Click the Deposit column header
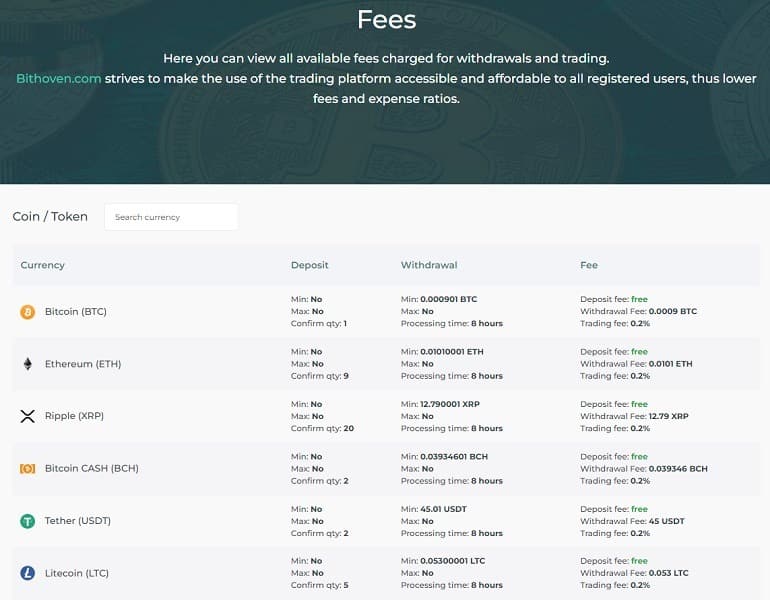This screenshot has height=600, width=770. coord(309,265)
